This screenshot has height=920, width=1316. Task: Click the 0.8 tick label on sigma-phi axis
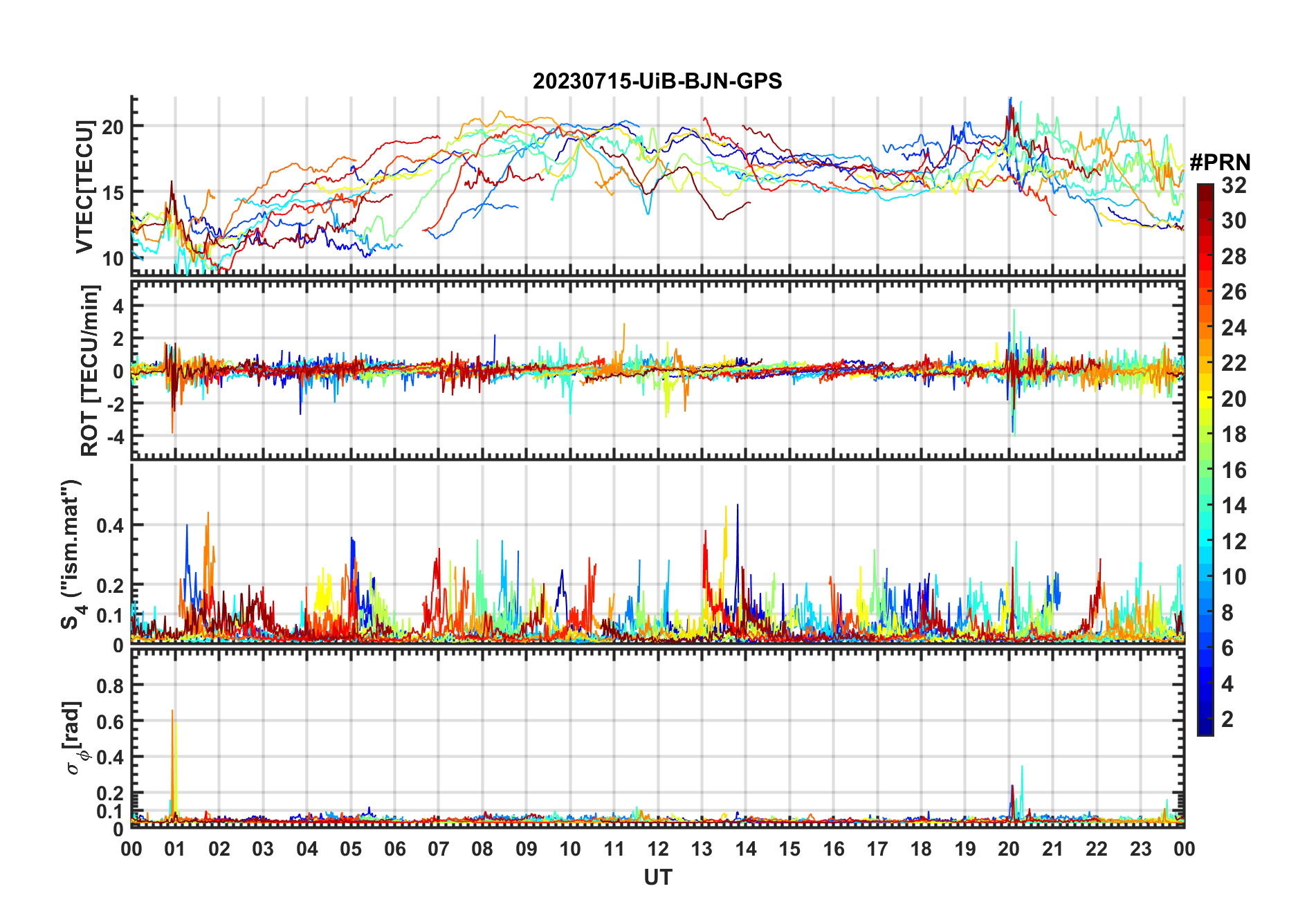coord(109,686)
